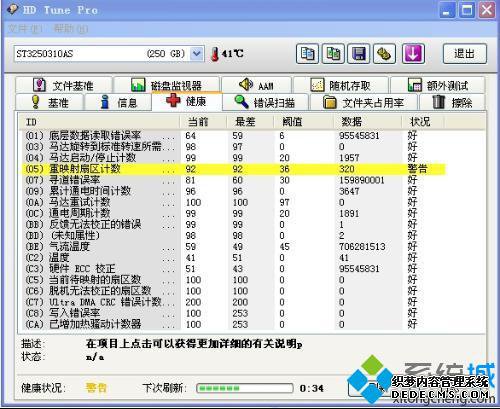Click the red thermometer temperature icon
This screenshot has height=409, width=500.
[215, 54]
